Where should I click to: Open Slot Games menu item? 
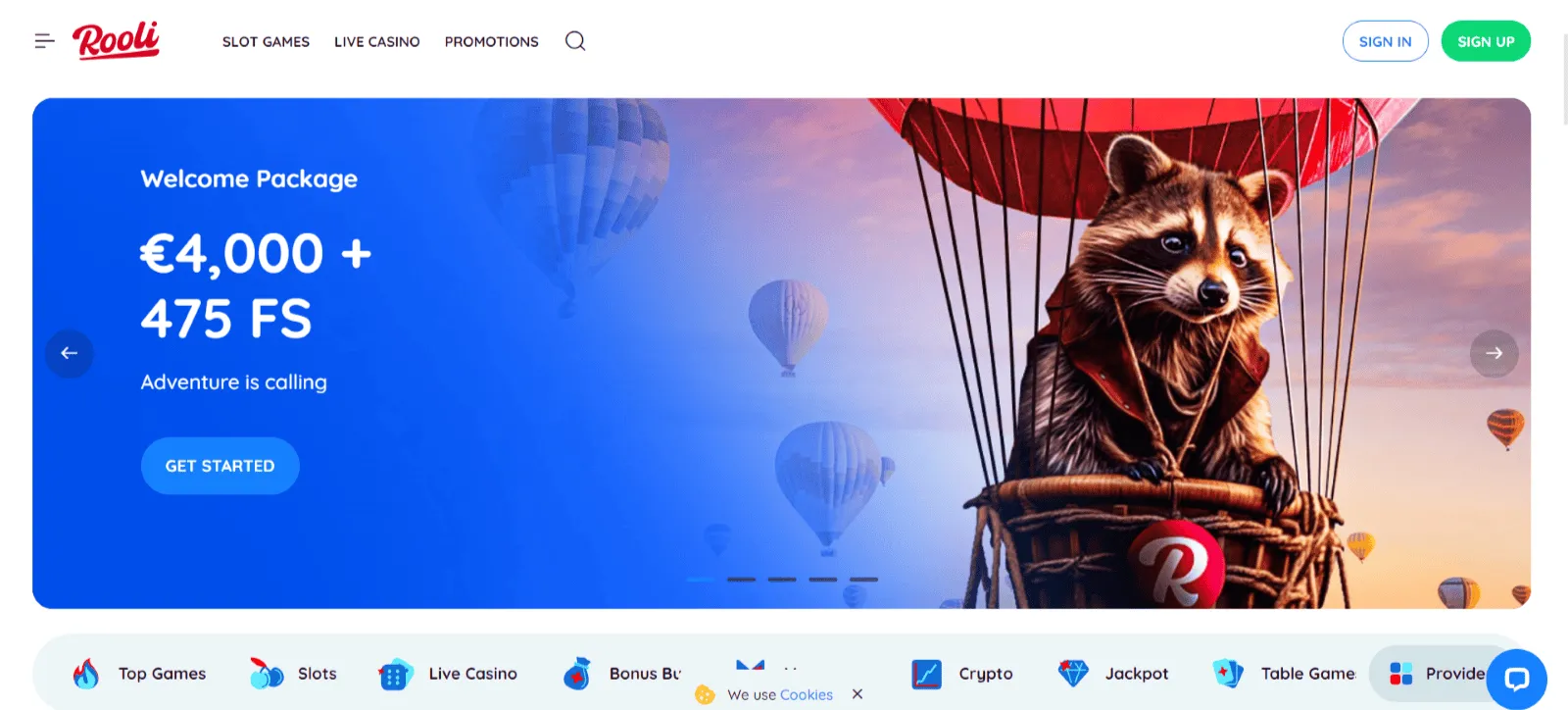[x=266, y=42]
